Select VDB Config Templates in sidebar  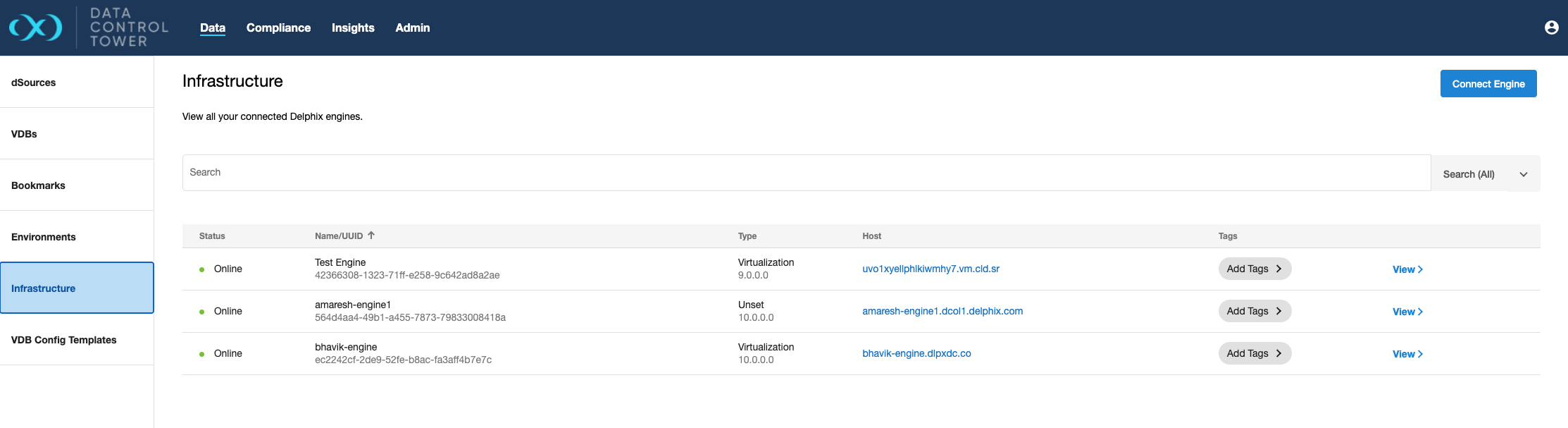point(64,340)
